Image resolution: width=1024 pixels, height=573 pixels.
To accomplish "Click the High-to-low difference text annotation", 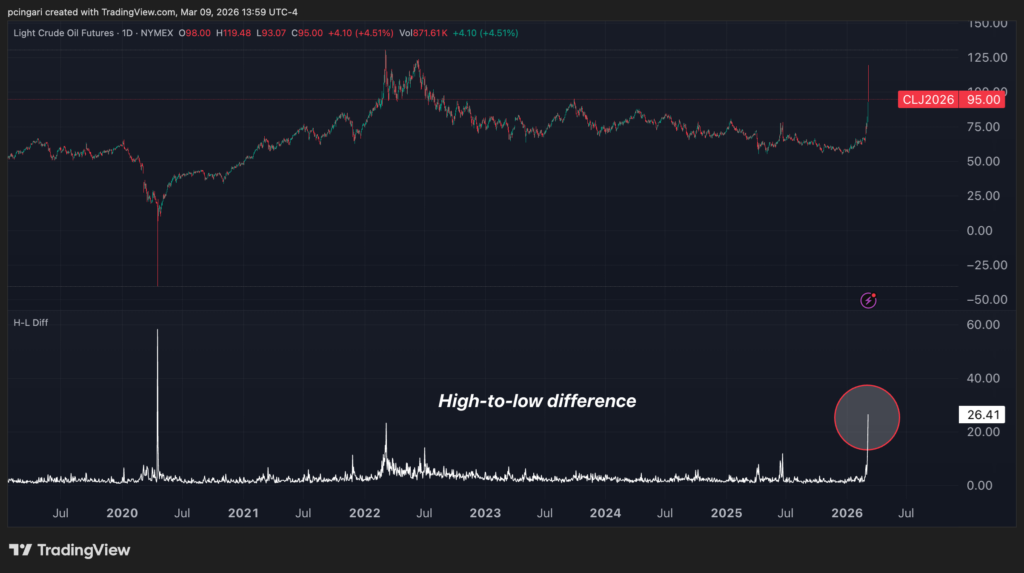I will pos(537,401).
